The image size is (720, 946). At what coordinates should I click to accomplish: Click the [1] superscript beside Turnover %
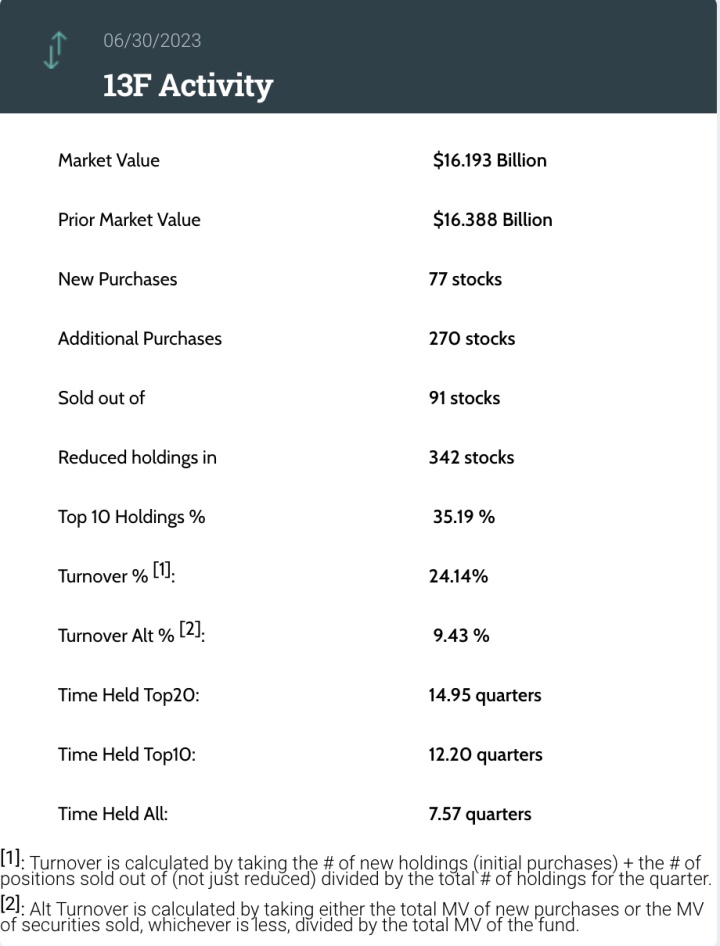pos(162,571)
